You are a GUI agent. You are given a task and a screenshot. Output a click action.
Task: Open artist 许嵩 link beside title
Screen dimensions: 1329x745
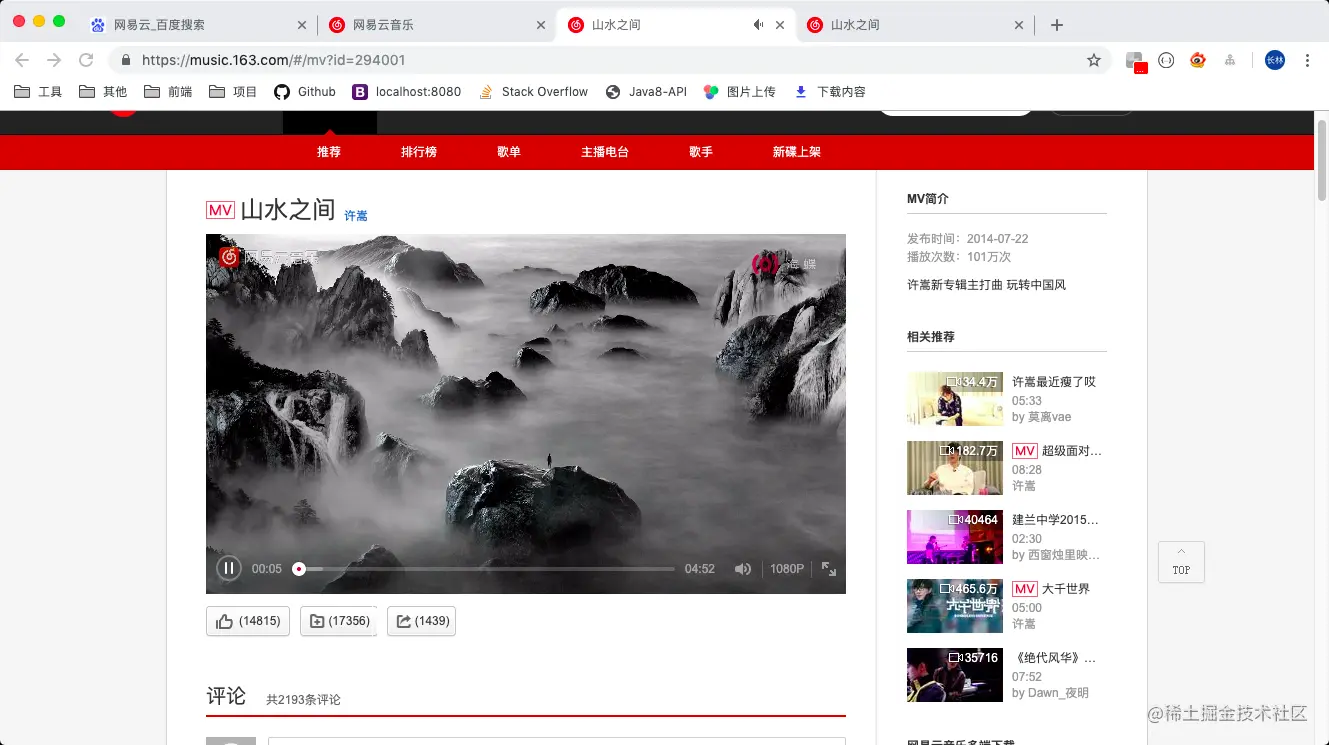click(x=356, y=215)
